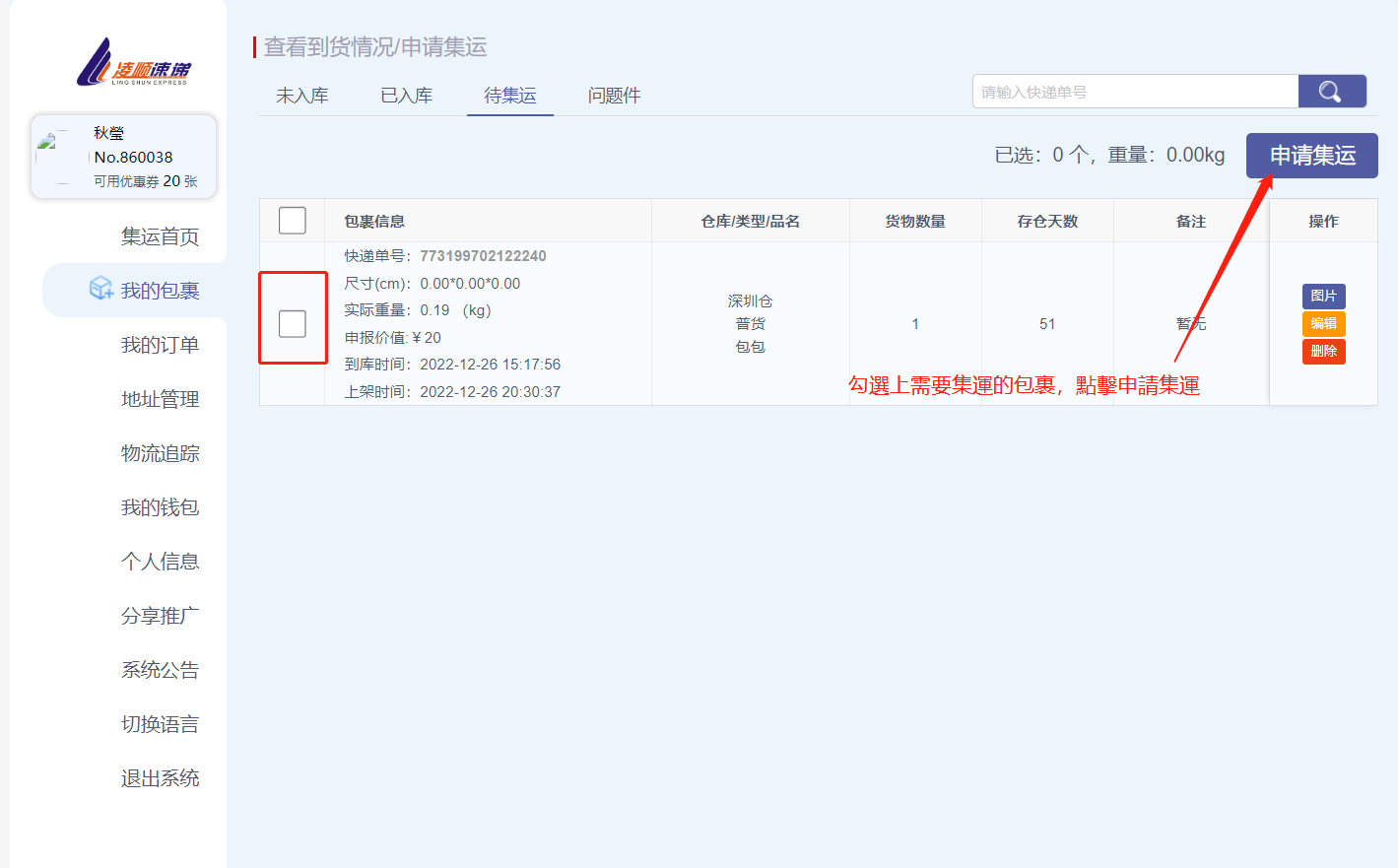Select the 待集运 tab

coord(510,96)
